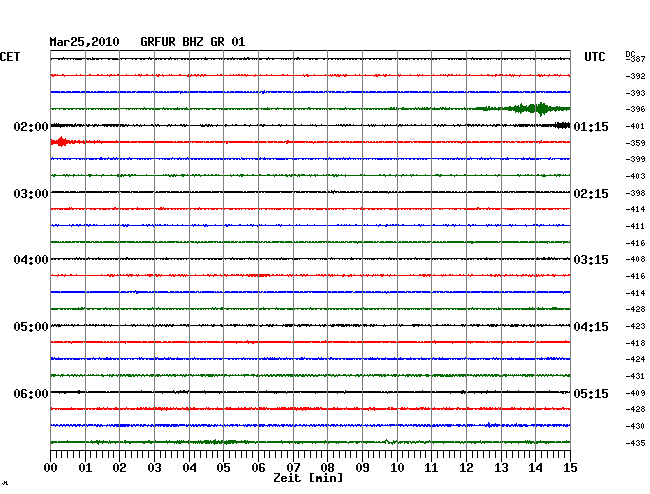Click the DC offset value '-409'
Viewport: 650px width, 494px height.
635,393
